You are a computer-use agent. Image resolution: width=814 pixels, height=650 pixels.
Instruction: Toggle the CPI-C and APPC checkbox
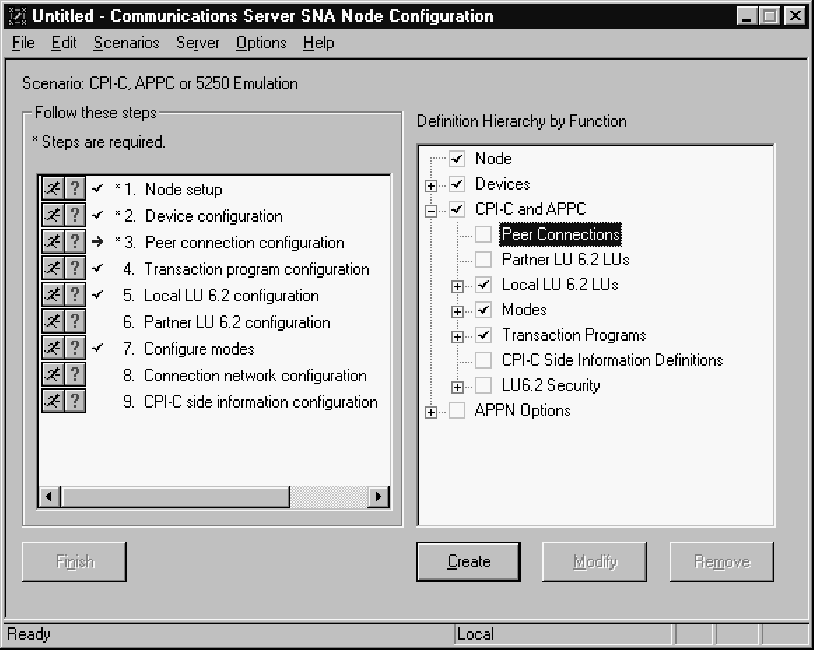(x=457, y=209)
